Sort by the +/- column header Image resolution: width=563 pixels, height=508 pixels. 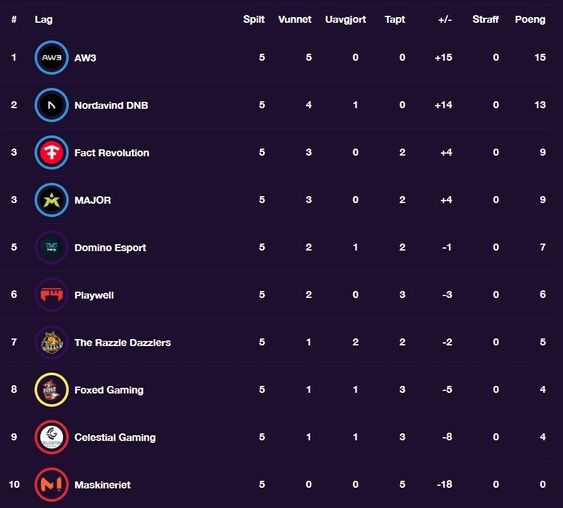tap(445, 19)
